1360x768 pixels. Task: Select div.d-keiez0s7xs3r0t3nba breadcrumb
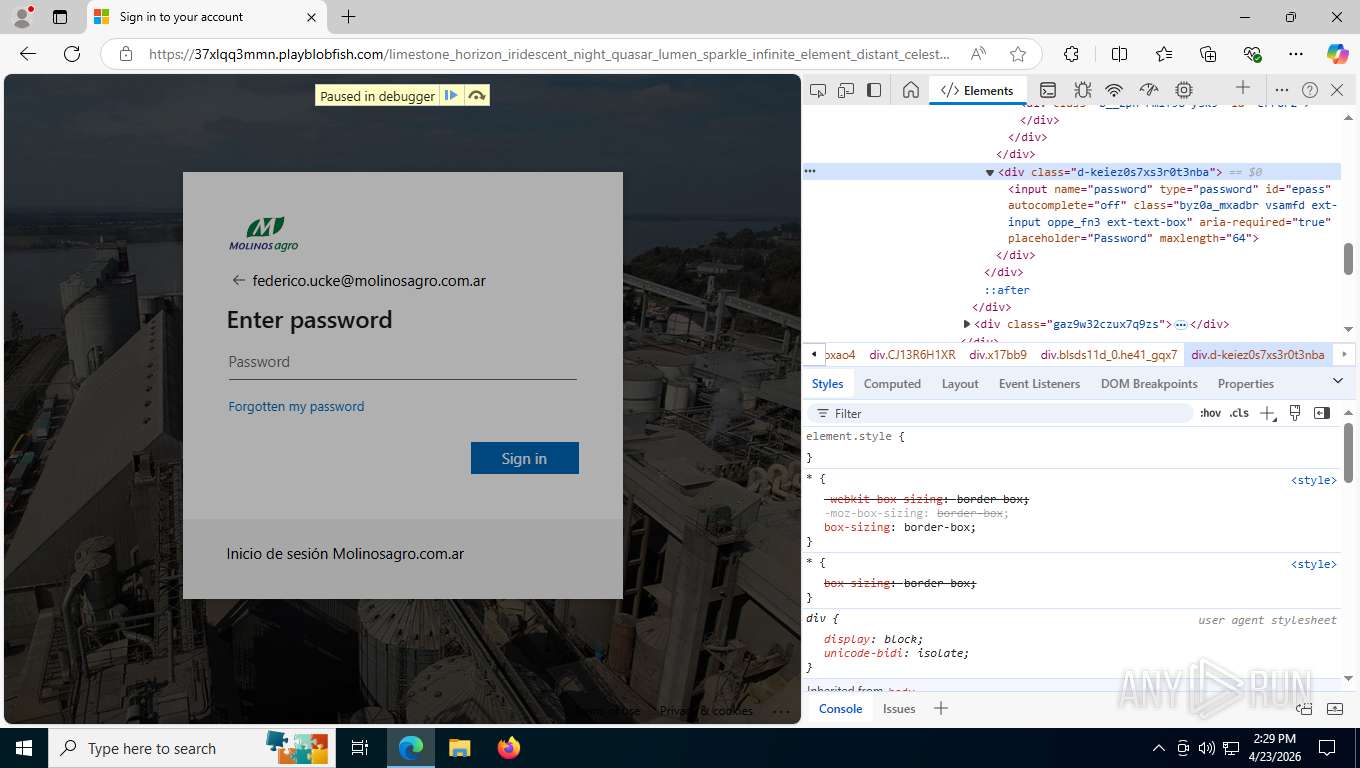[x=1258, y=355]
